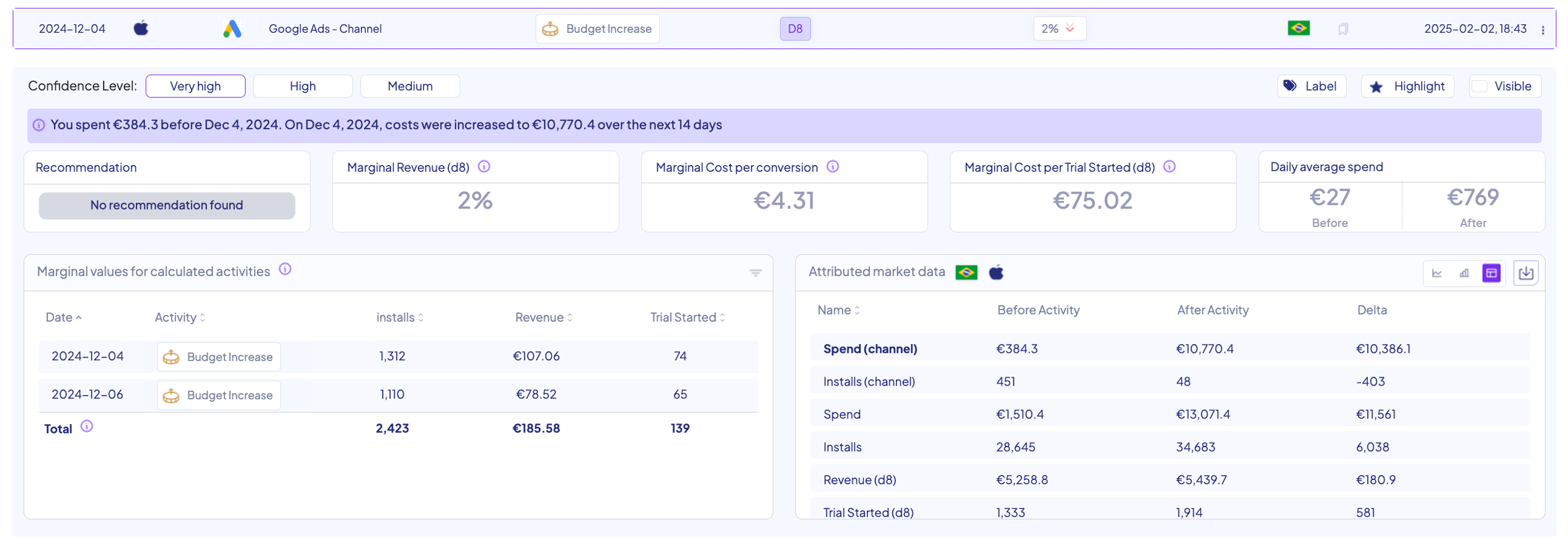Click info icon beside Marginal Cost per Trial Started
1568x537 pixels.
(x=1169, y=167)
